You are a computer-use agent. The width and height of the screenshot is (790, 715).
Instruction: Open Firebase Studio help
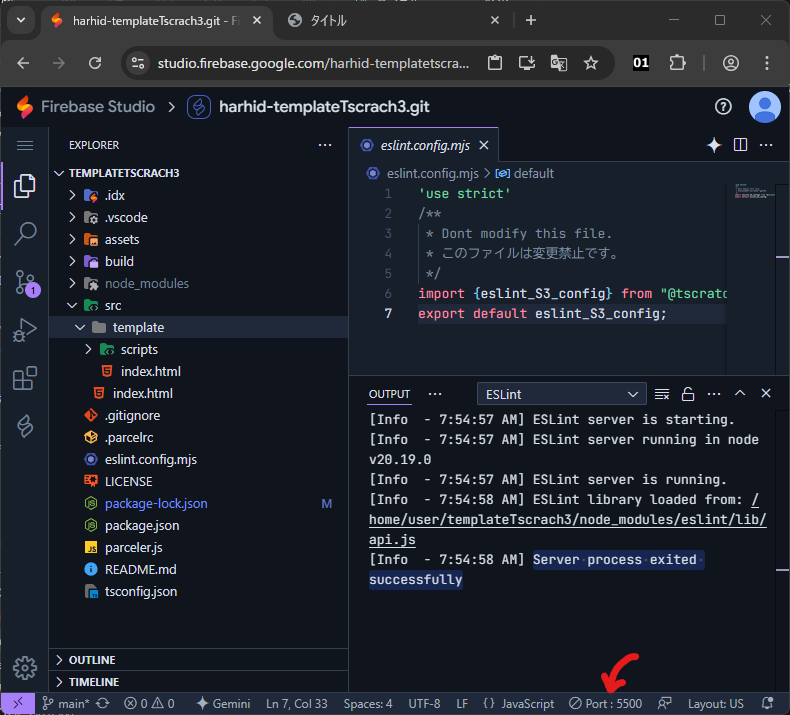[x=723, y=107]
